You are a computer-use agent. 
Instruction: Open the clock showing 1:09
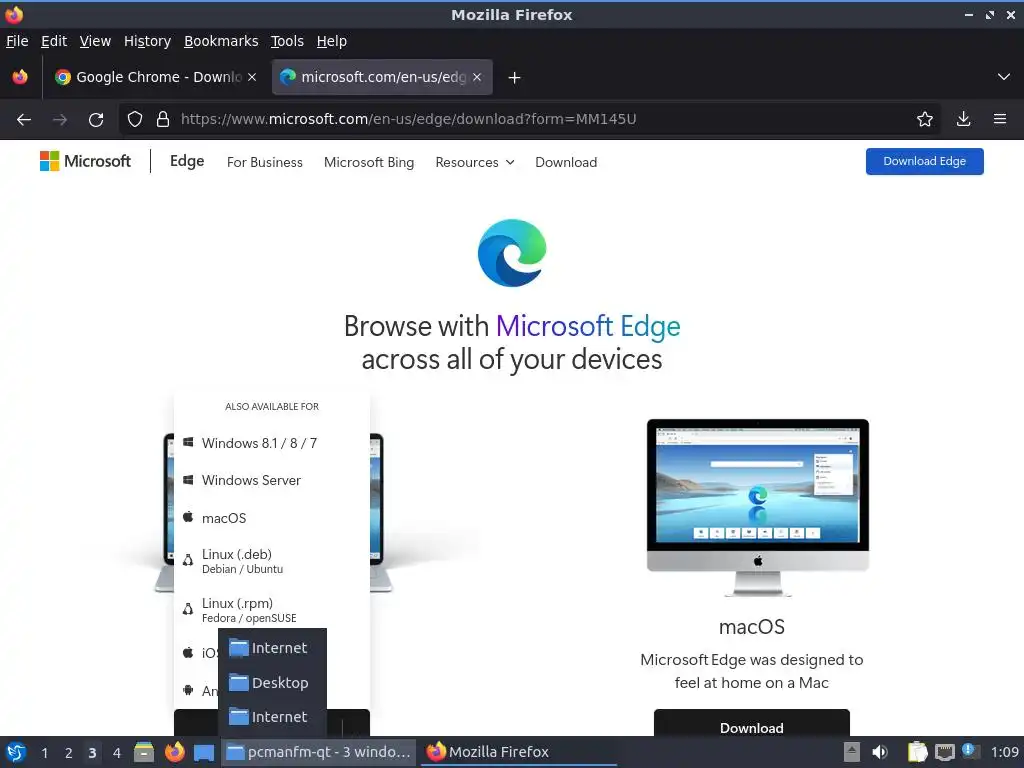pos(1004,752)
